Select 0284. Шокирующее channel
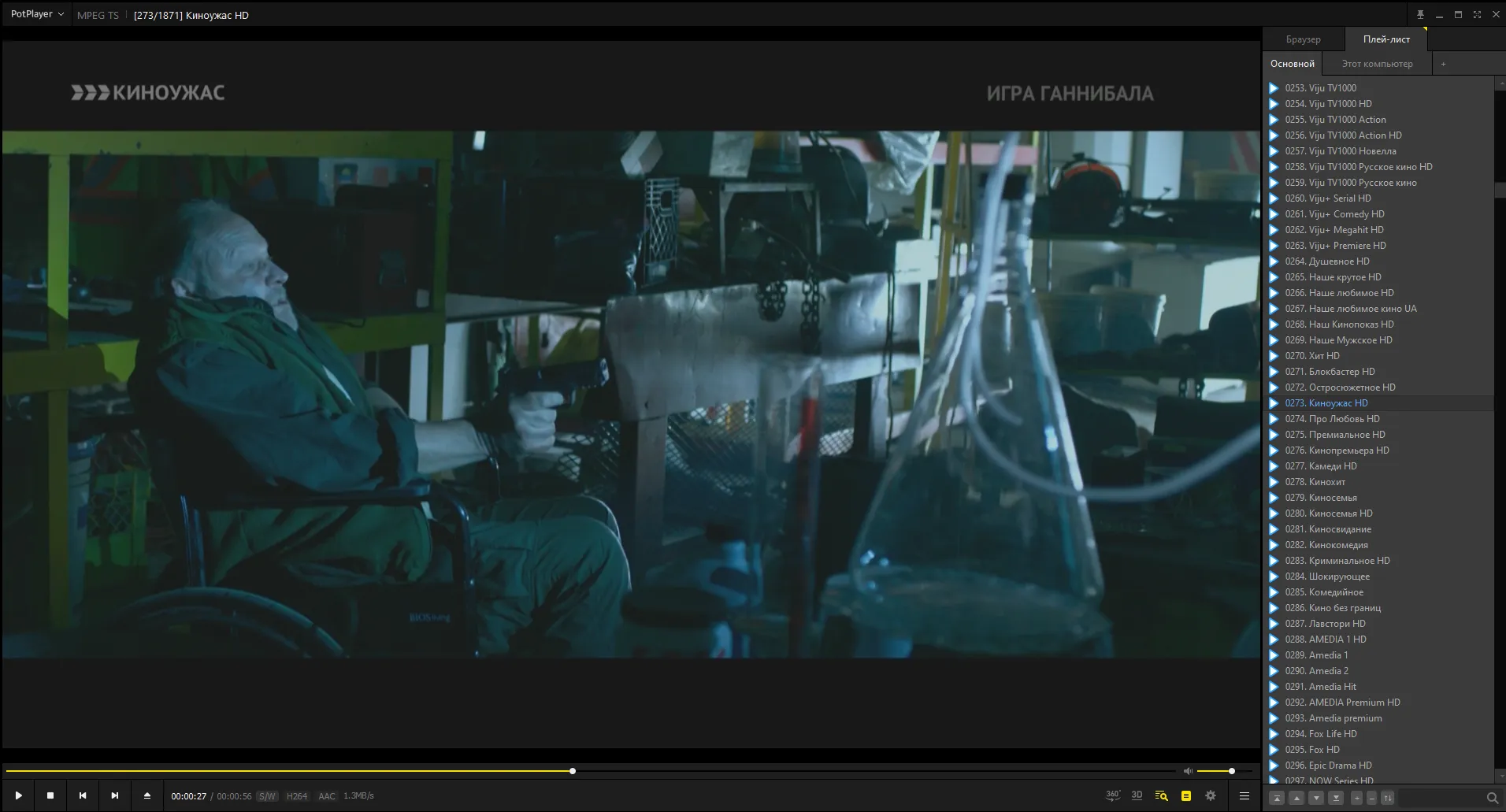1506x812 pixels. 1378,577
